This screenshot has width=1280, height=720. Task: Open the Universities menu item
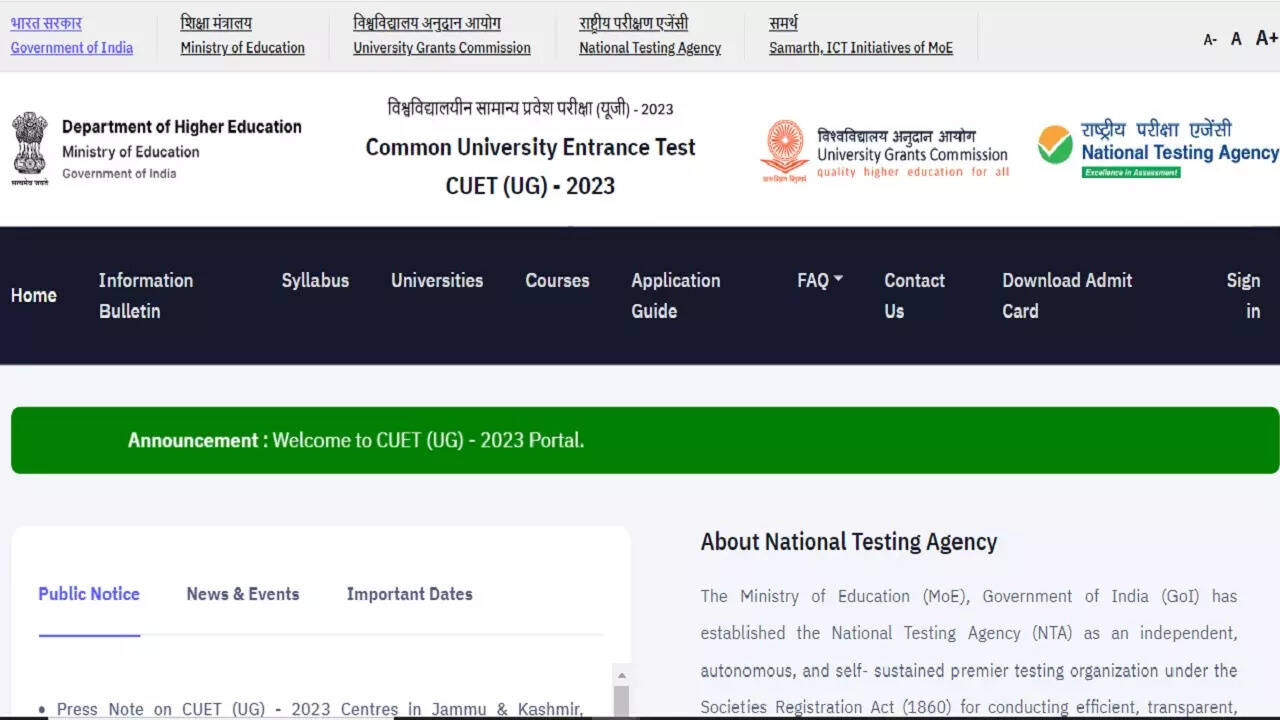[437, 281]
